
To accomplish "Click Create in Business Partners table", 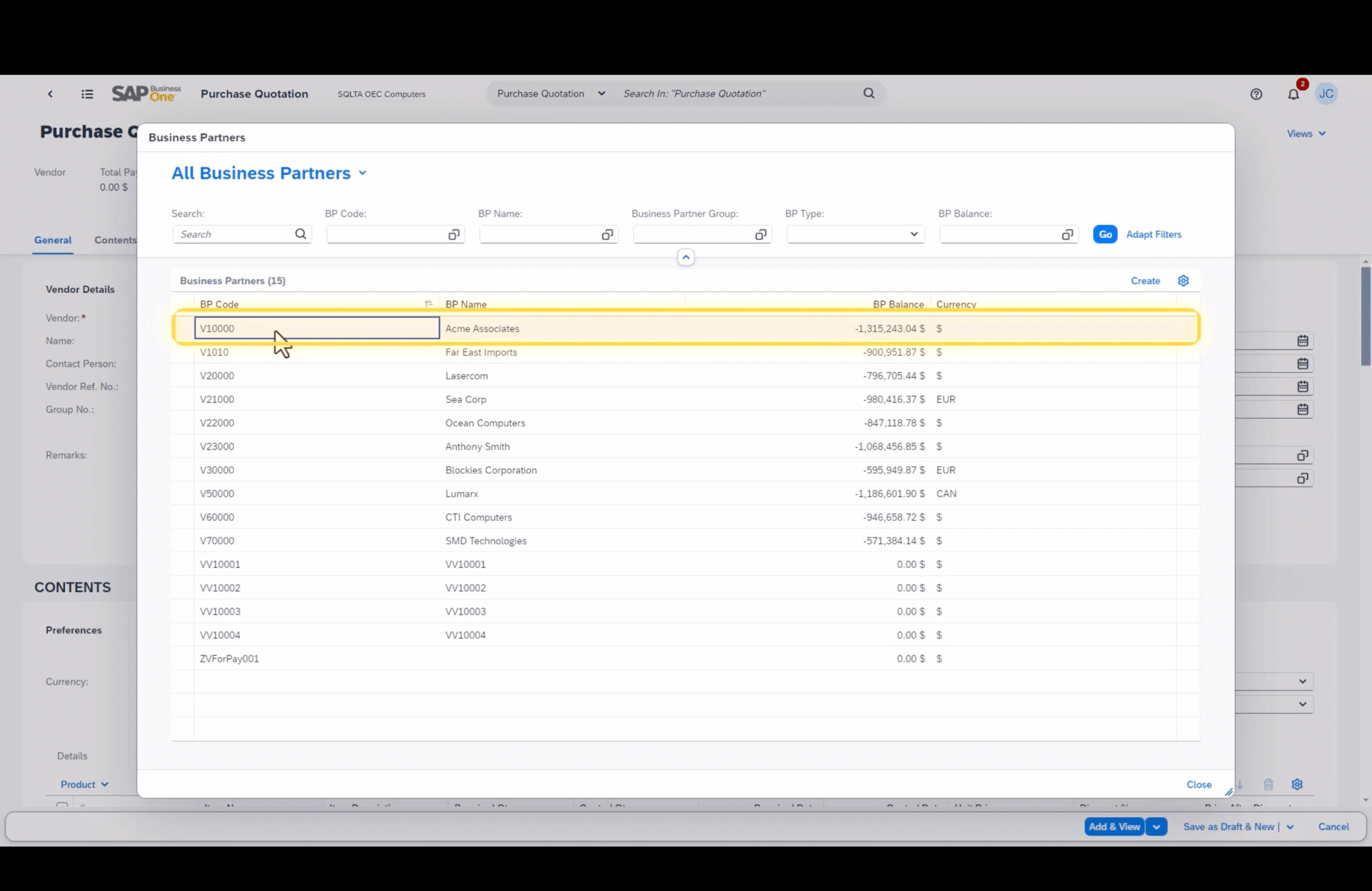I will [1145, 281].
